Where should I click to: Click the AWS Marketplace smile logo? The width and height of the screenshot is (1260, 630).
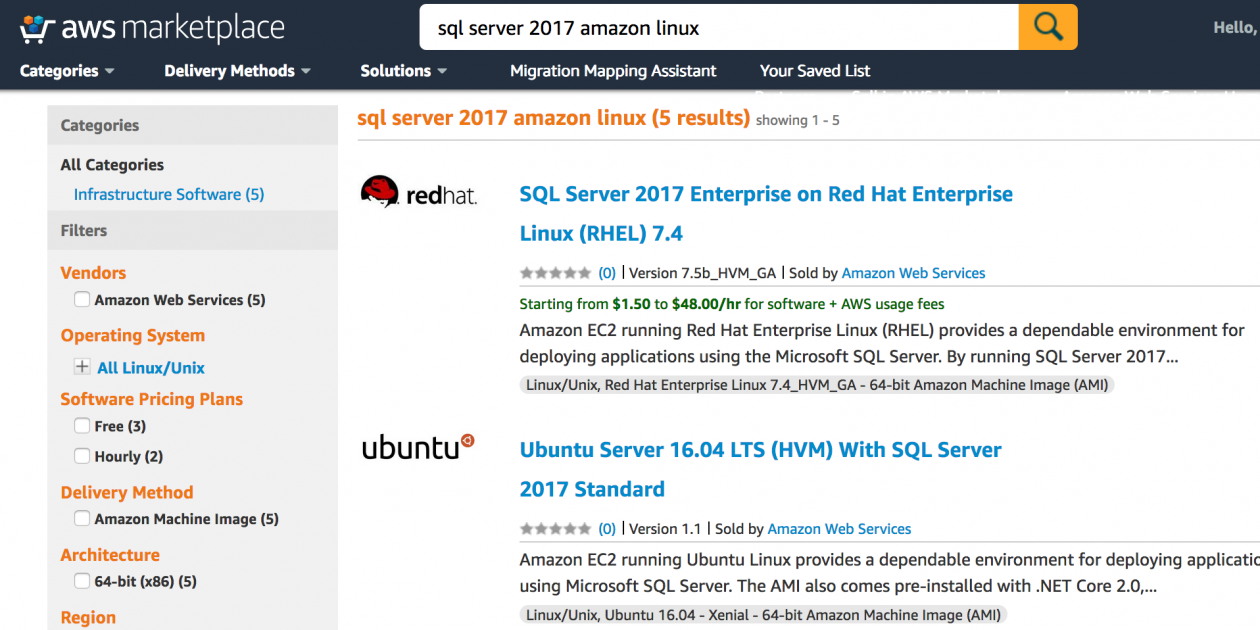click(39, 26)
